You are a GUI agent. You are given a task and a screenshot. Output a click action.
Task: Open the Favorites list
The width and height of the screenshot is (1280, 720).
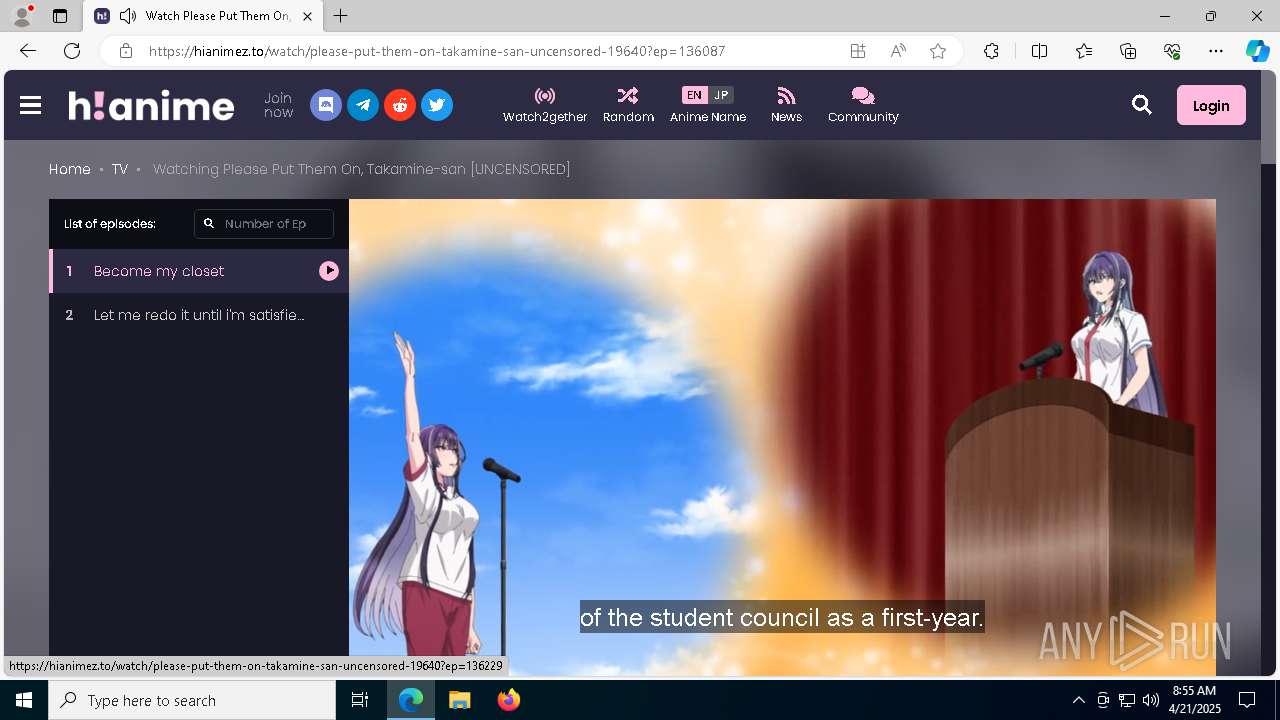(x=1084, y=51)
